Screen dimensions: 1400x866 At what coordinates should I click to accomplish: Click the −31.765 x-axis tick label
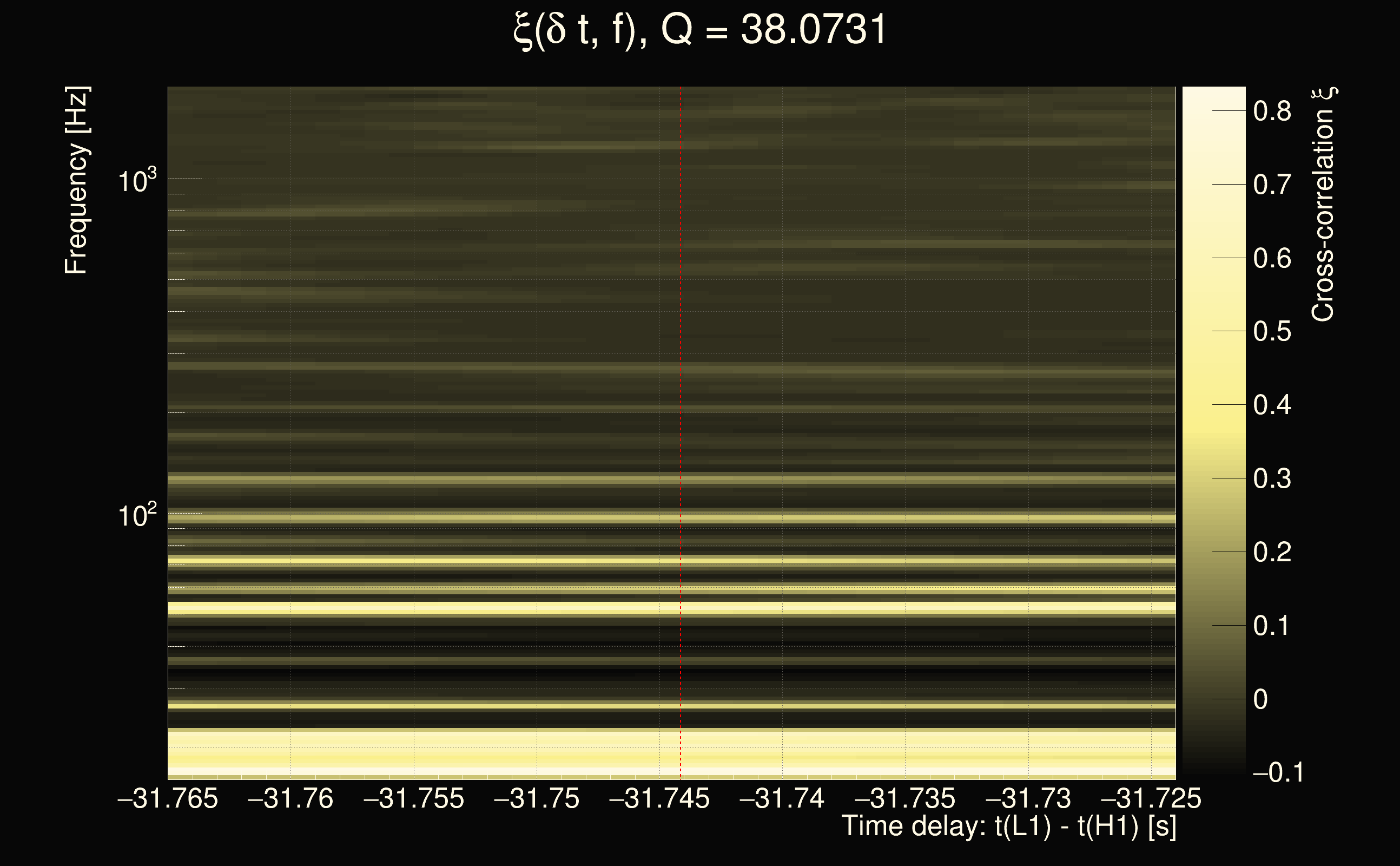point(168,798)
